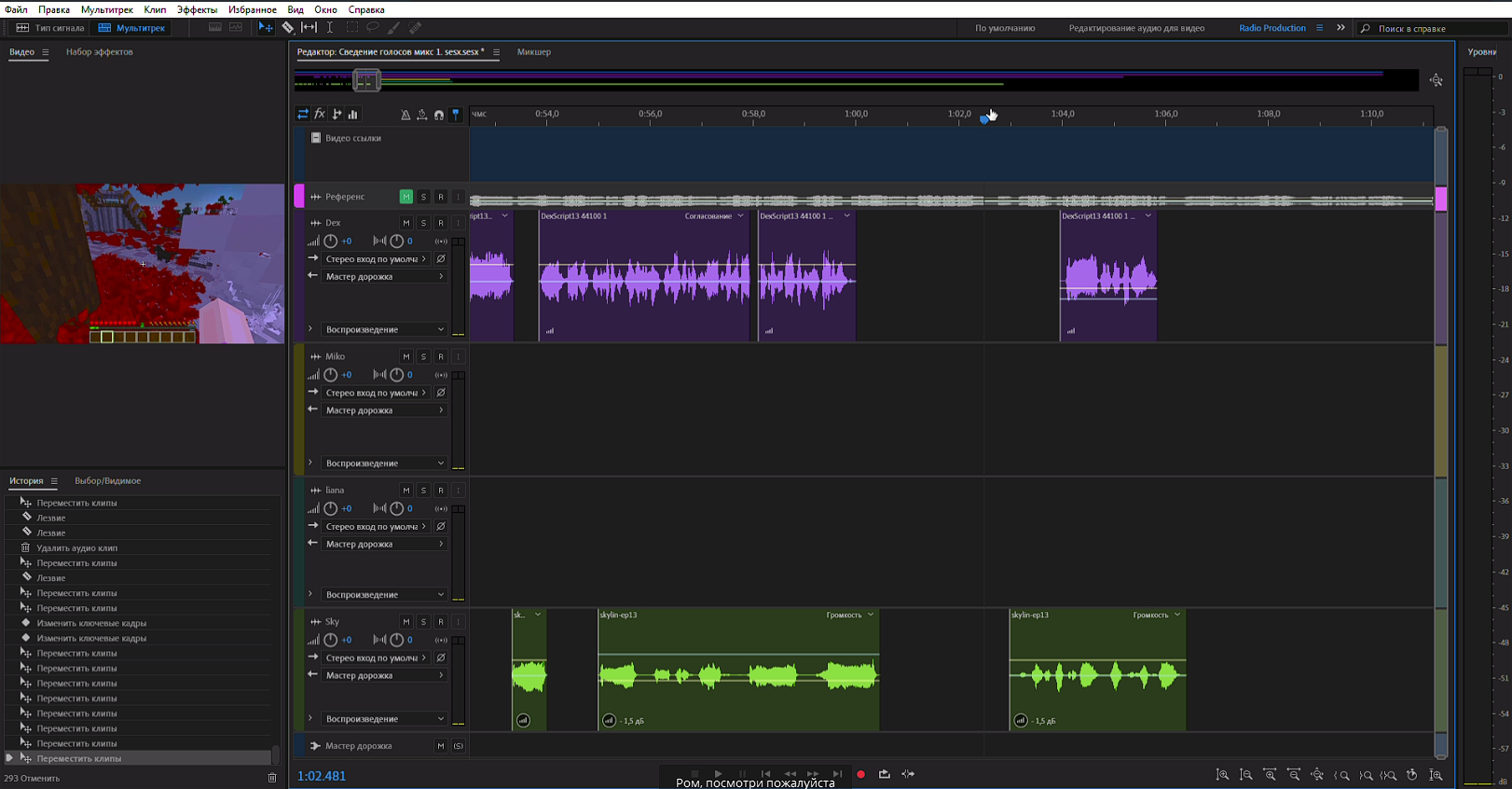The image size is (1512, 789).
Task: Zoom out full icon
Action: coord(1317,775)
